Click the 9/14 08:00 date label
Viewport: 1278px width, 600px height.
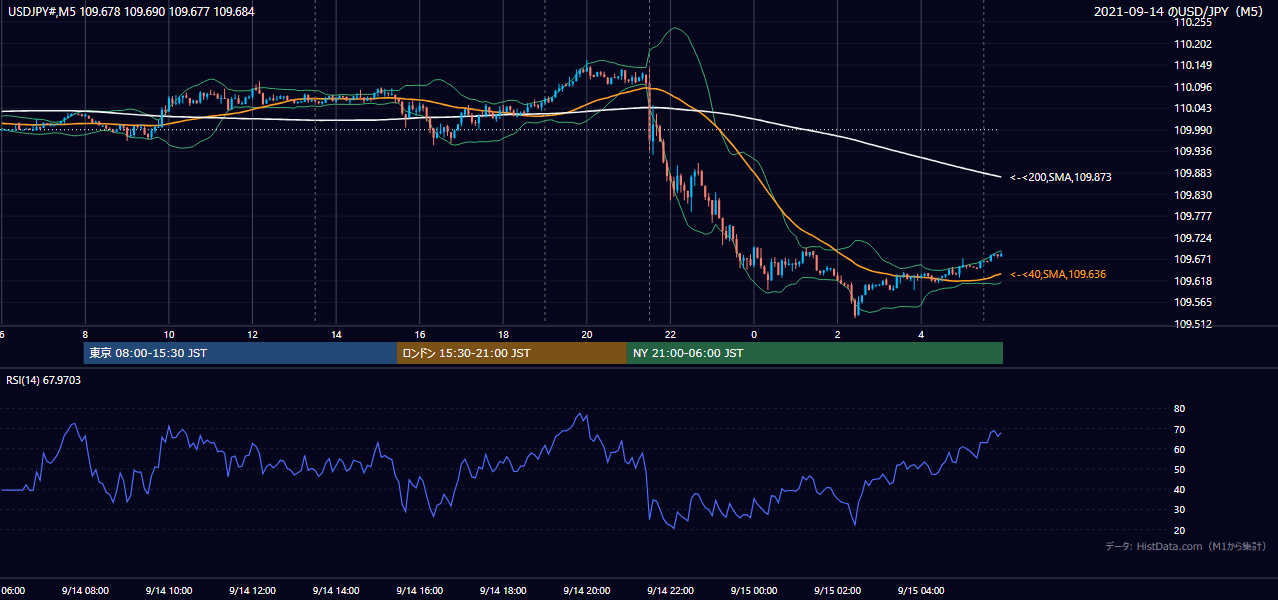(x=84, y=590)
